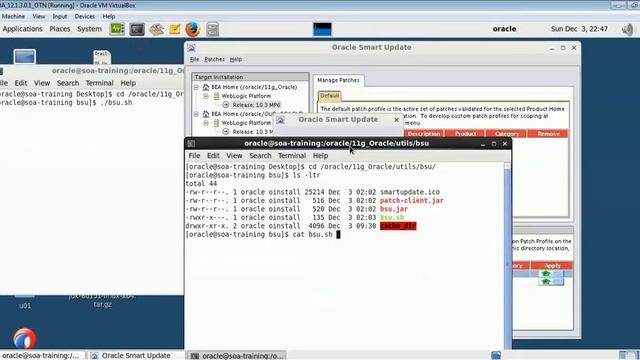
Task: Click the patch-client.jar file name in terminal
Action: 411,200
